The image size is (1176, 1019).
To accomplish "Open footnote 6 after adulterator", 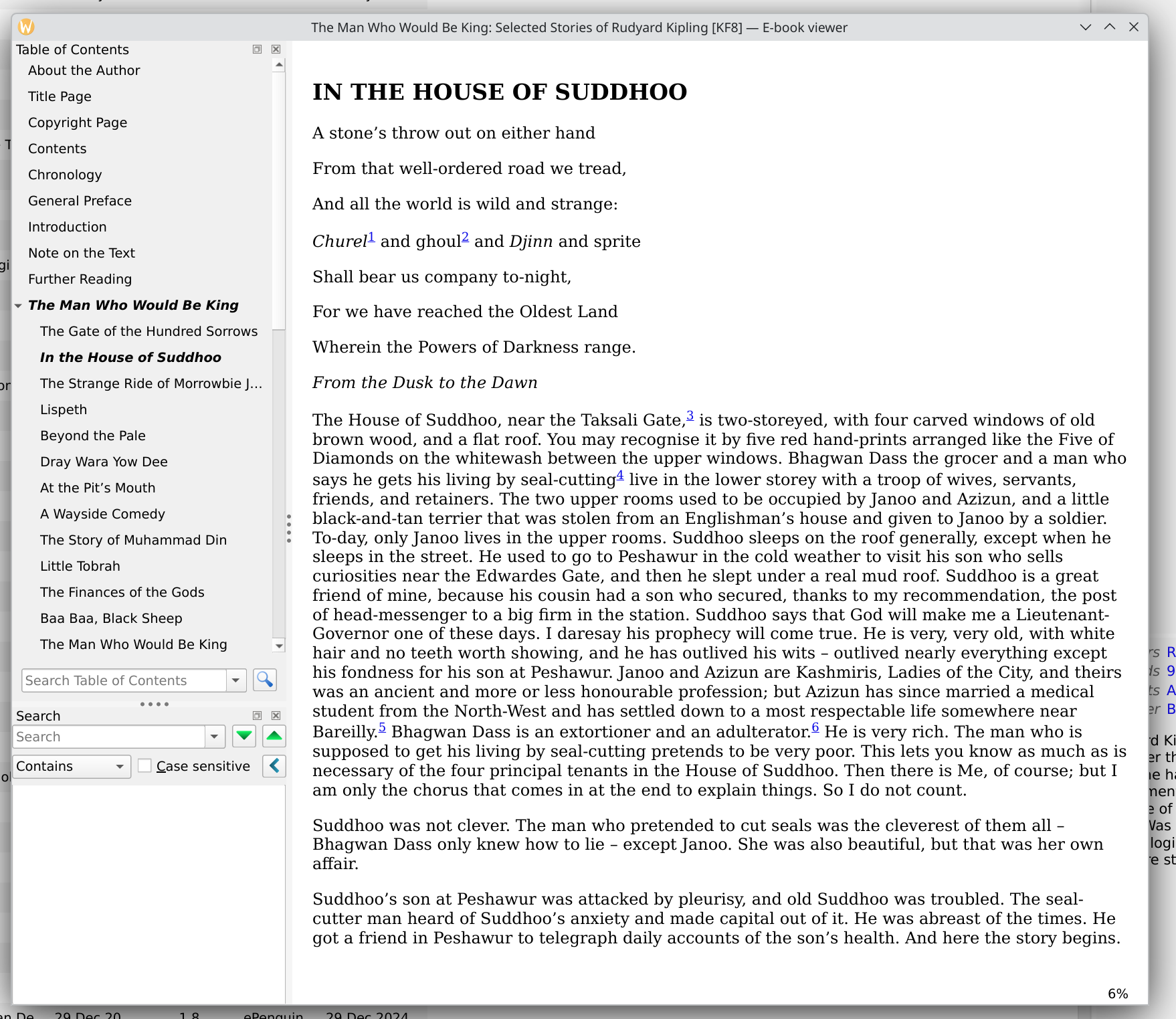I will (815, 727).
